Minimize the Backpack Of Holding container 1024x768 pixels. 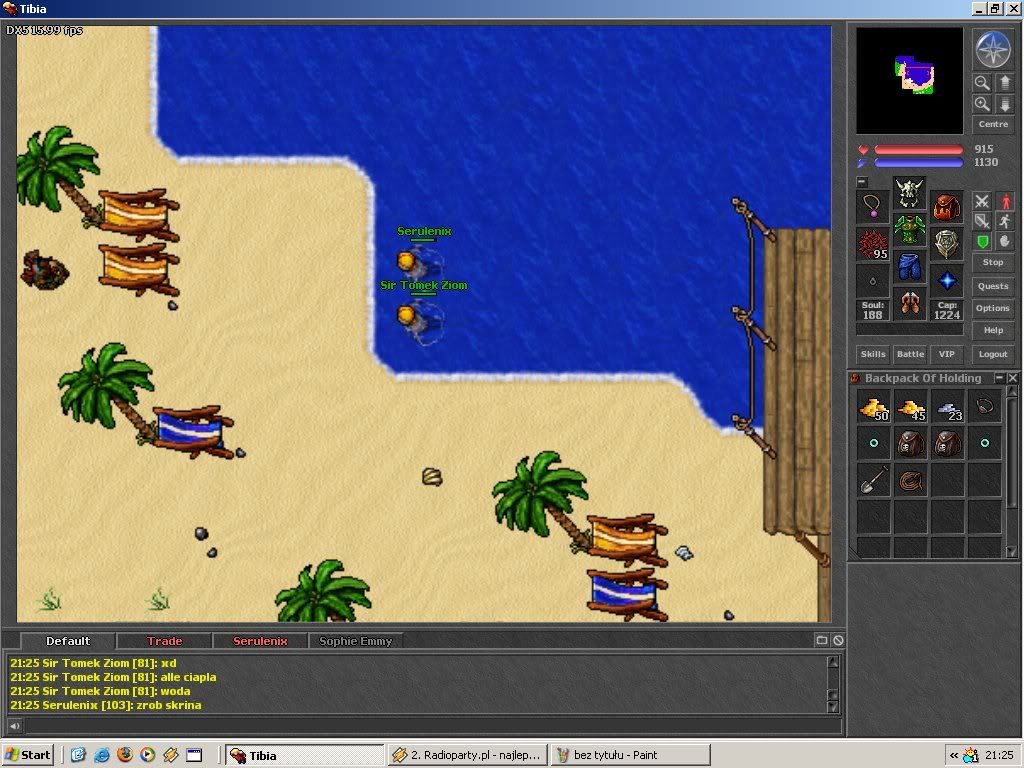point(999,377)
